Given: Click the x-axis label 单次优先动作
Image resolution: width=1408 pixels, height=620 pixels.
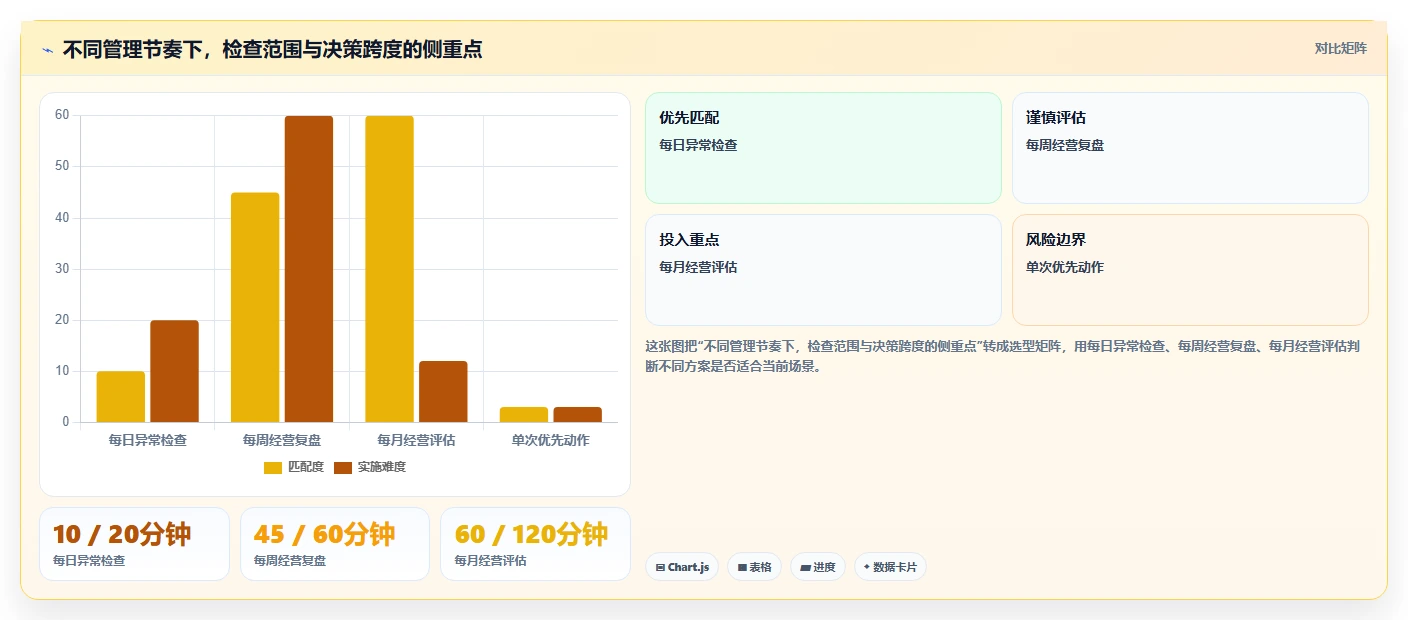Looking at the screenshot, I should [551, 440].
